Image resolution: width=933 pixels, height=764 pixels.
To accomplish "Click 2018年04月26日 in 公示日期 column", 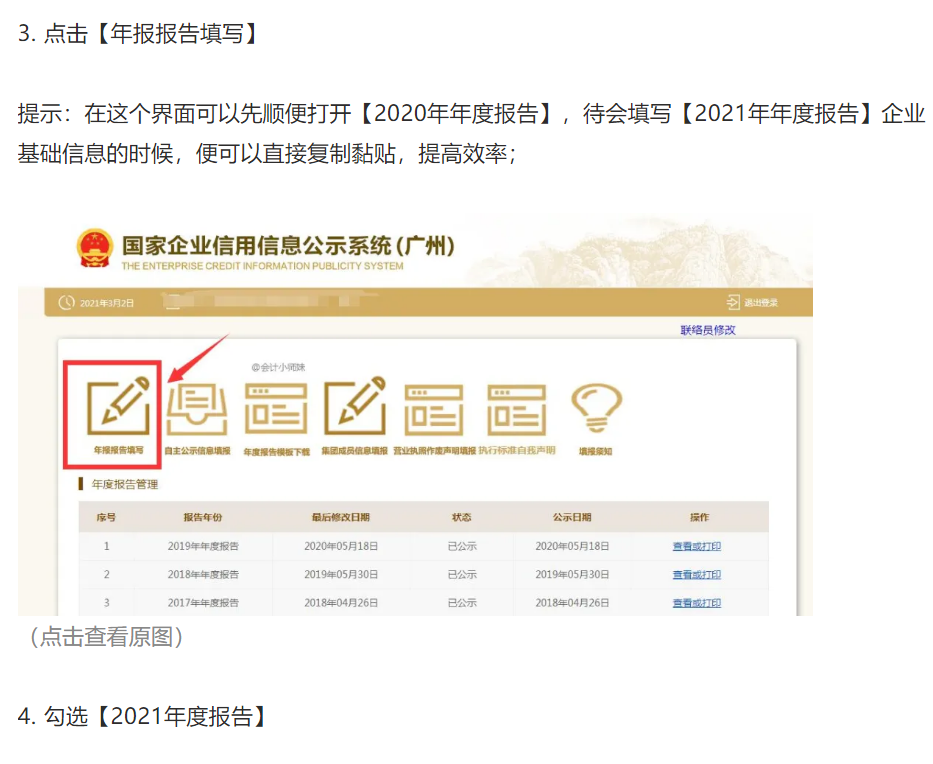I will (x=572, y=603).
